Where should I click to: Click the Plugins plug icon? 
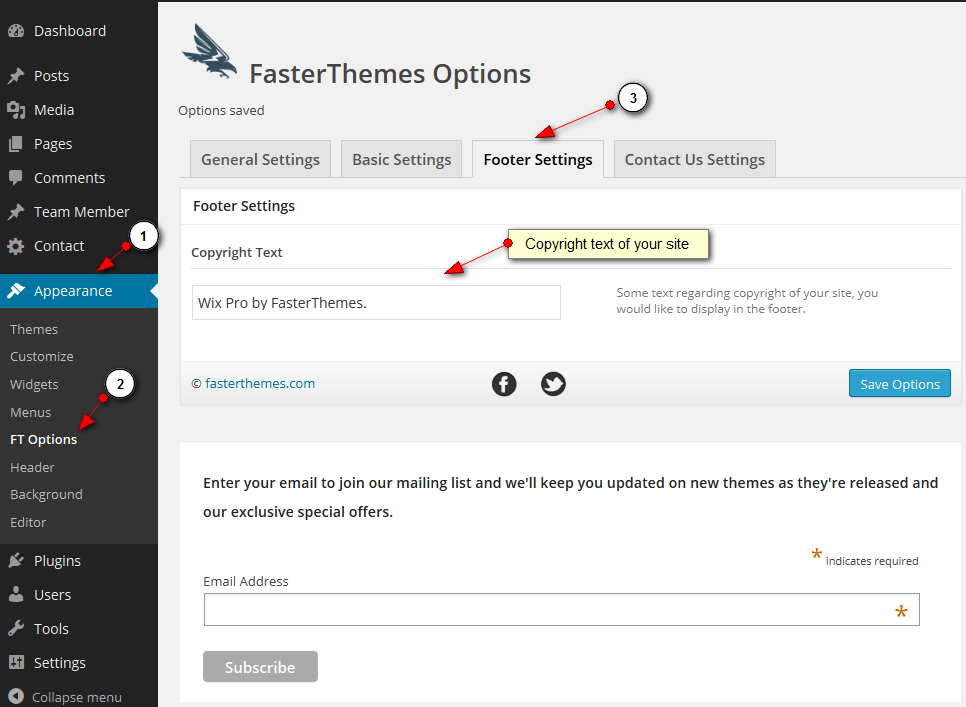pos(16,561)
